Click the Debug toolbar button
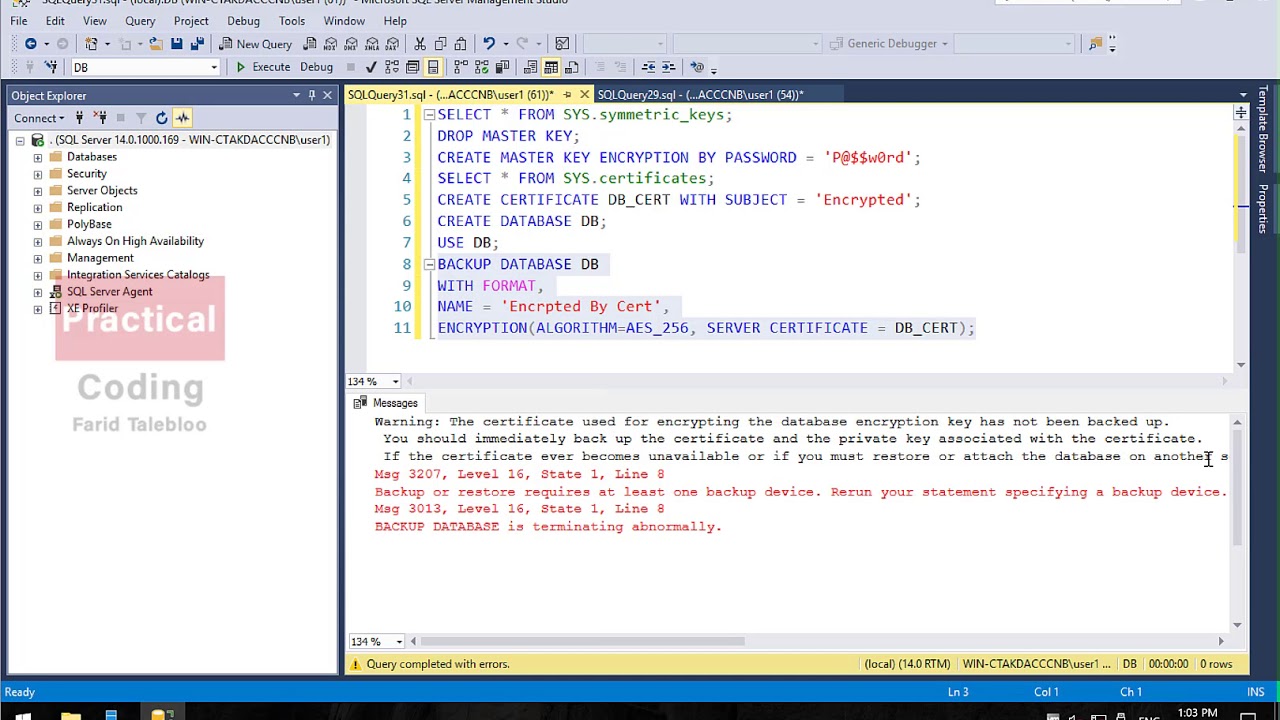The image size is (1280, 720). (x=316, y=67)
